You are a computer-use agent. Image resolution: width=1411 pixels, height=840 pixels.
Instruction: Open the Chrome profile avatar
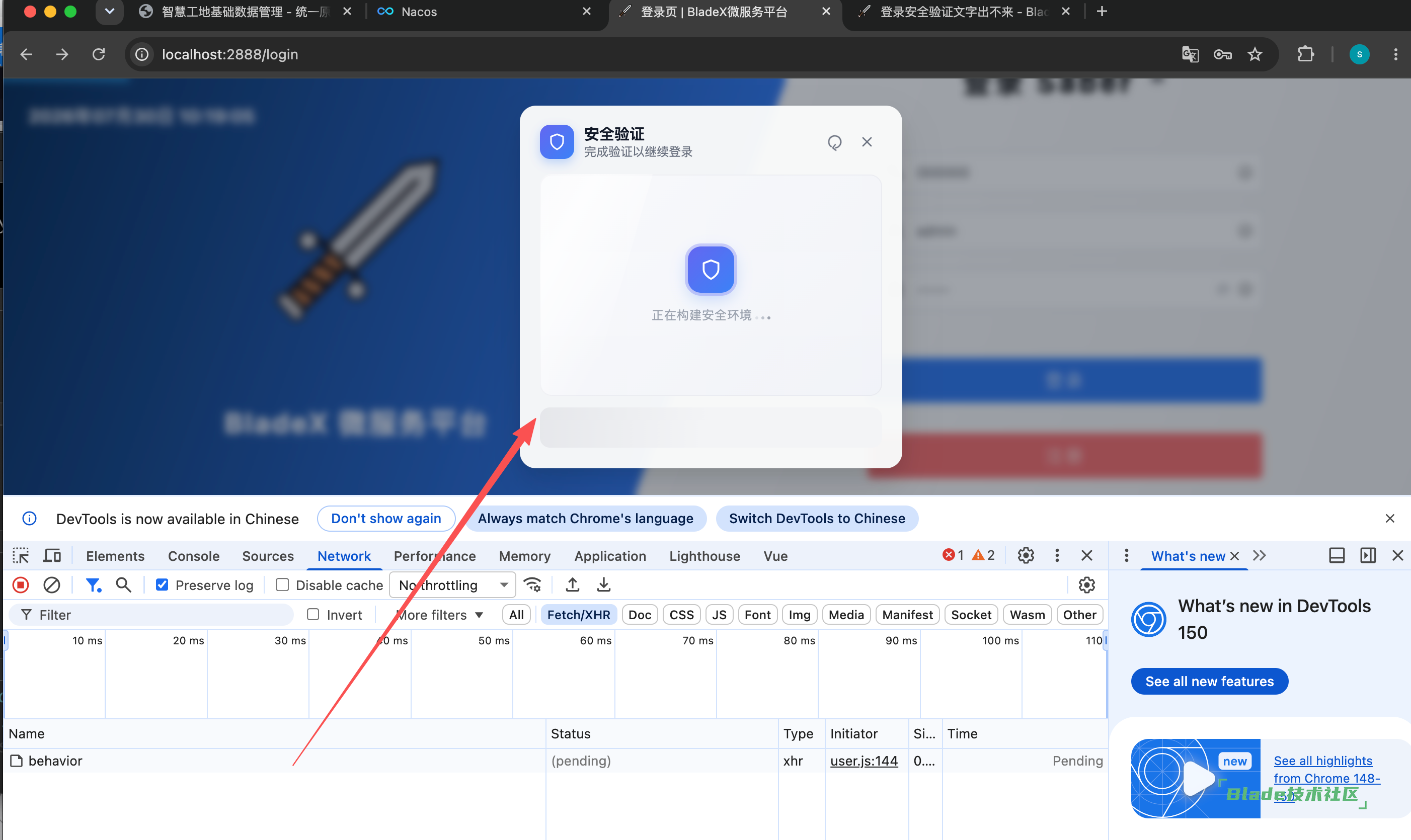(1360, 54)
